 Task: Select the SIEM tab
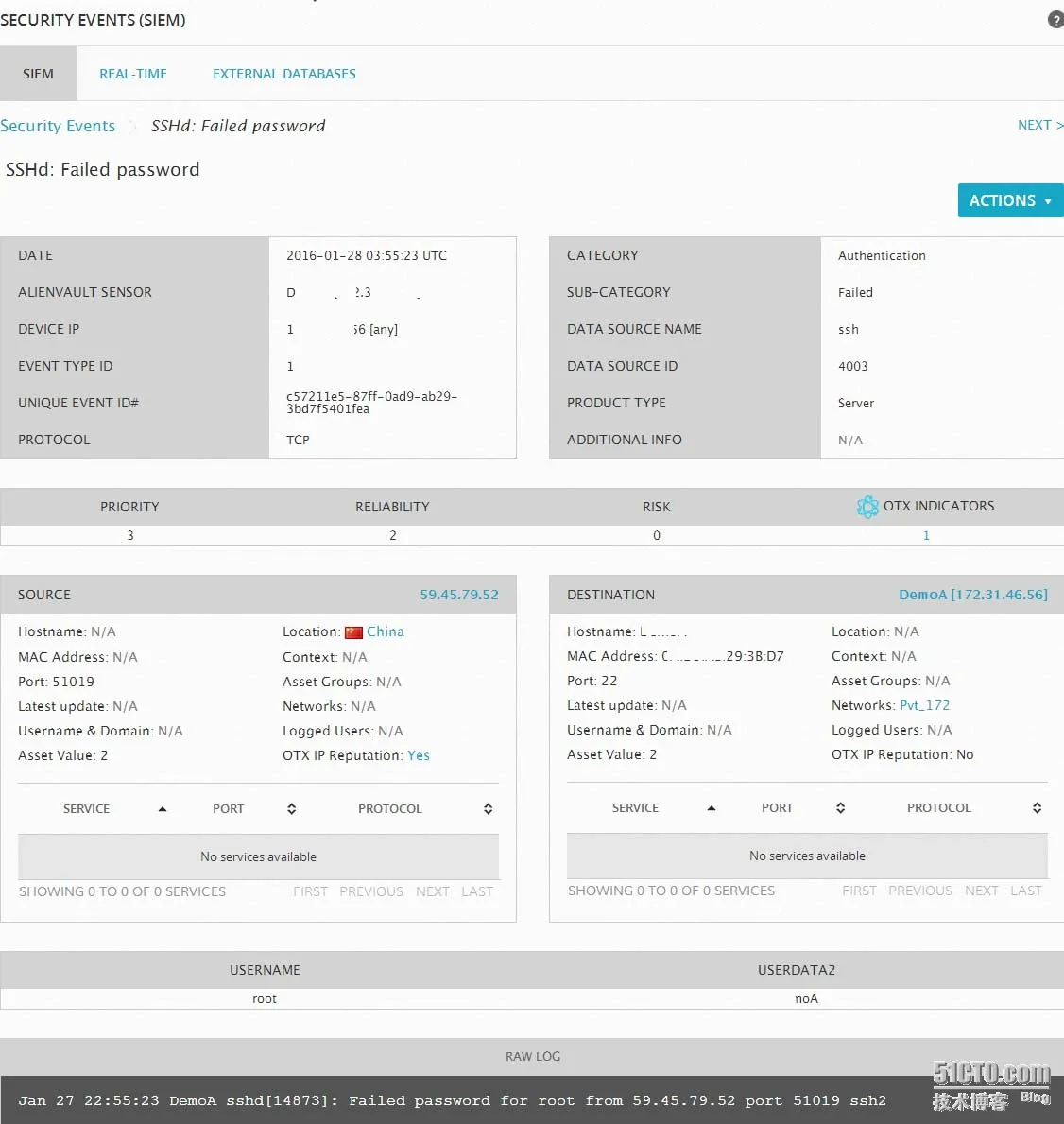(x=38, y=74)
